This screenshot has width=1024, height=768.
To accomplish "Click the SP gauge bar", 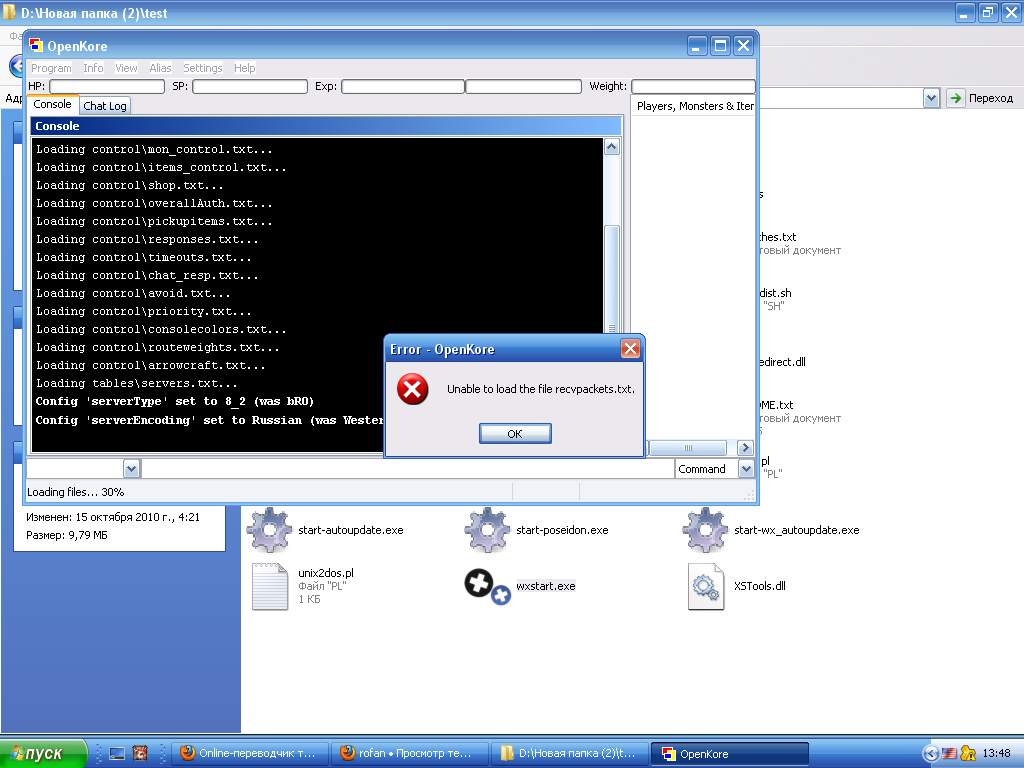I will pyautogui.click(x=250, y=86).
